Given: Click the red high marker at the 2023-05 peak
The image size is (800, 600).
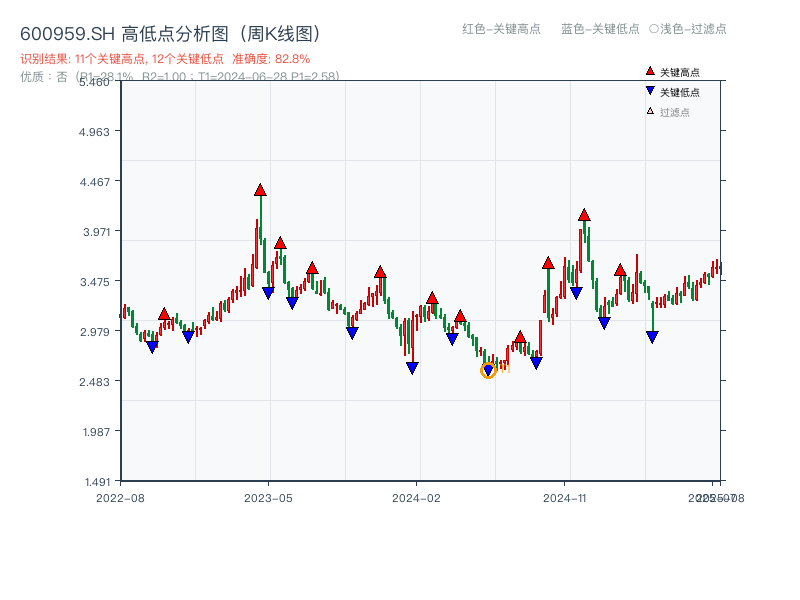Looking at the screenshot, I should [260, 190].
